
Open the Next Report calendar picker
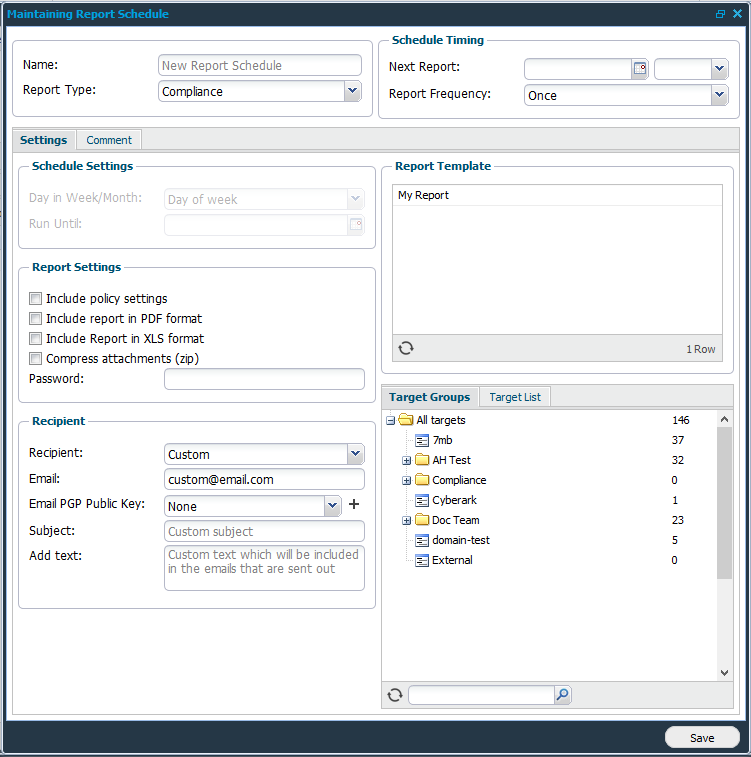(x=640, y=69)
